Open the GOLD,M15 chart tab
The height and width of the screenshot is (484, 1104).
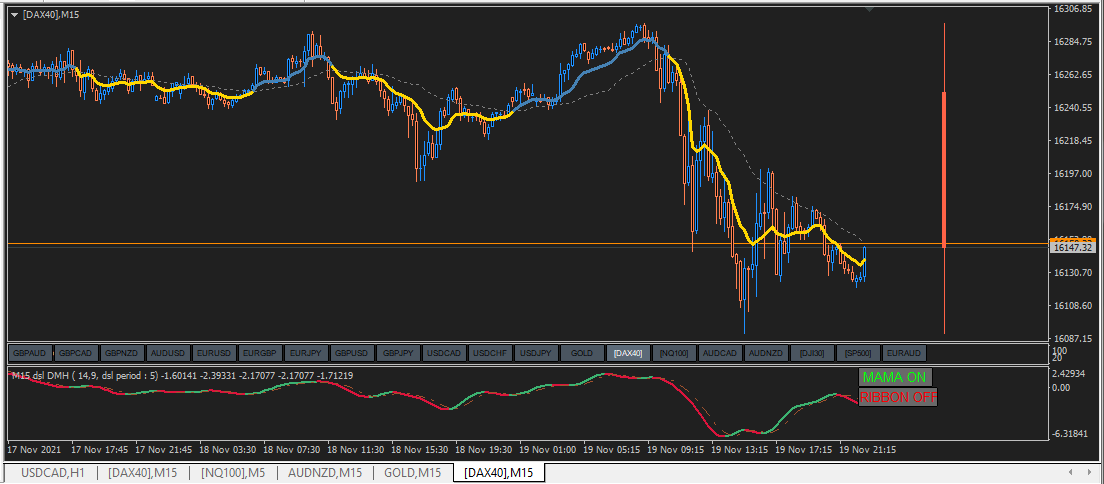(413, 473)
